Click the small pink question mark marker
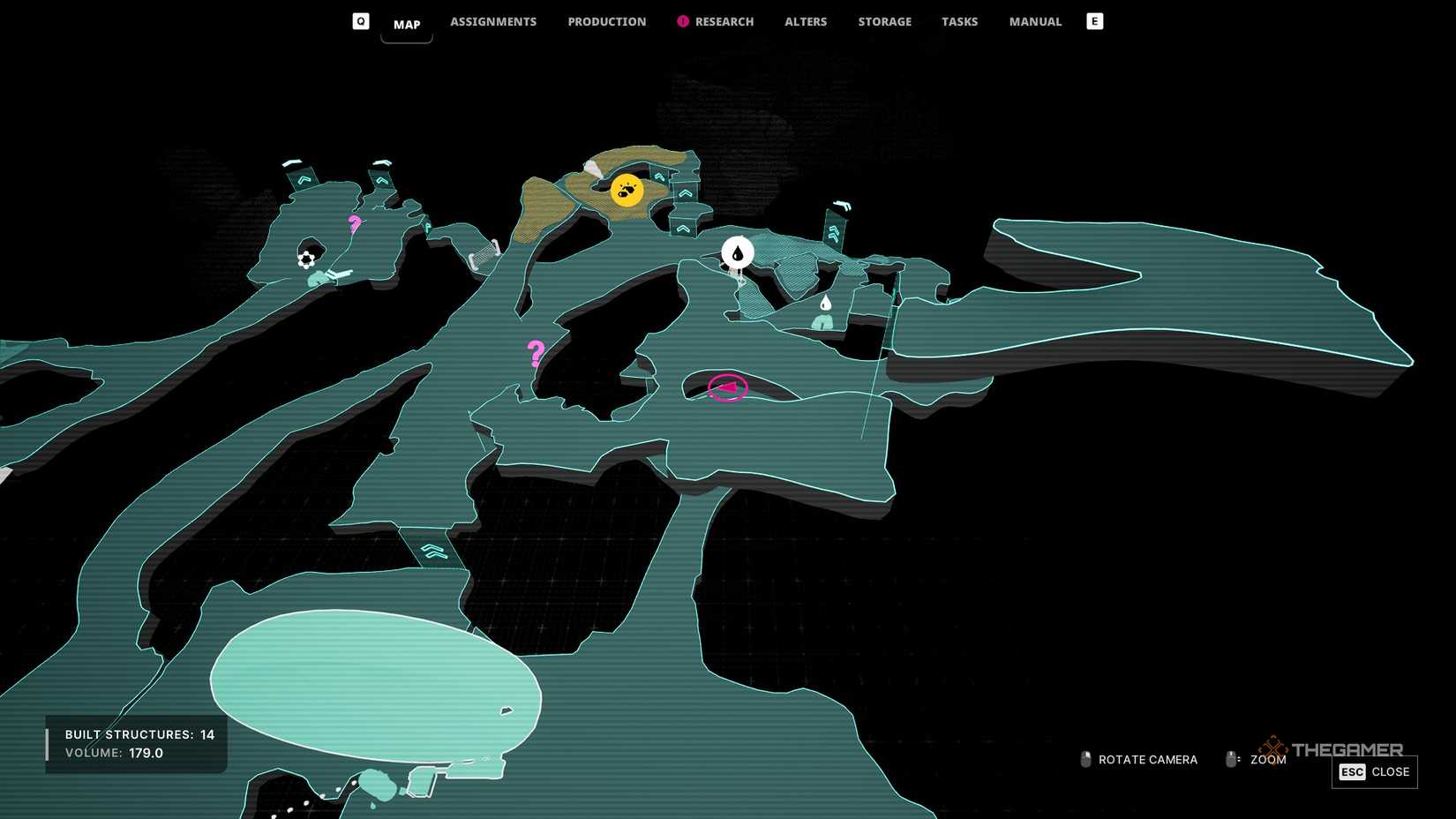The image size is (1456, 819). [354, 224]
